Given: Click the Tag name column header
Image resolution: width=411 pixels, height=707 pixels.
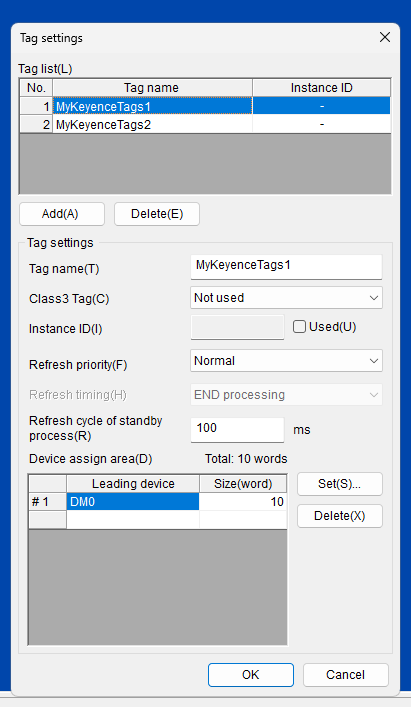Looking at the screenshot, I should pyautogui.click(x=152, y=87).
